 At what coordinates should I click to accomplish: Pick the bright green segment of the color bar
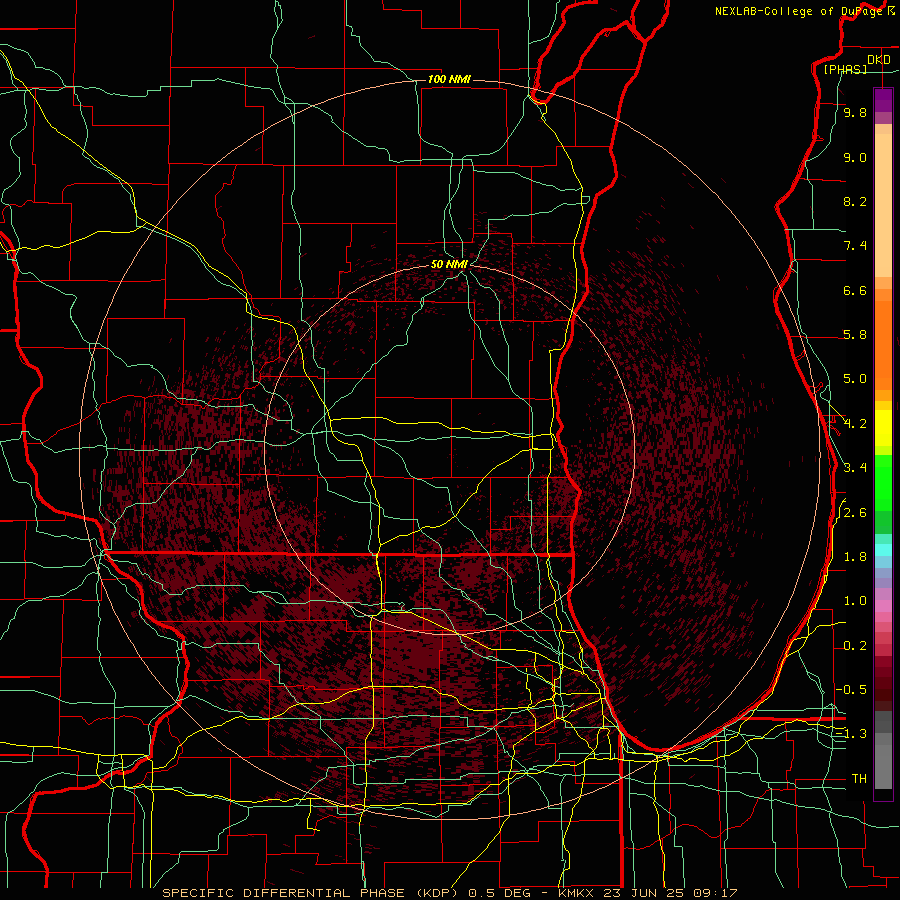coord(883,483)
